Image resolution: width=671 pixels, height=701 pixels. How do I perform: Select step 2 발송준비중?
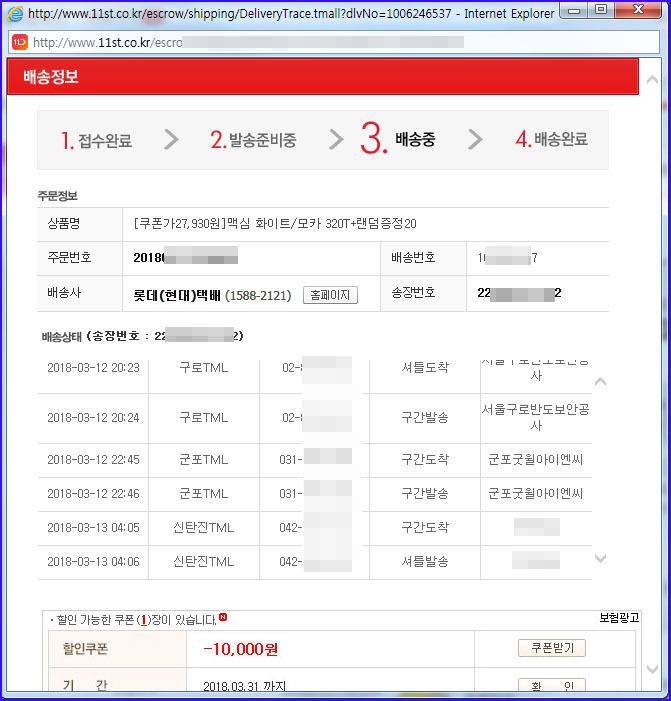pos(253,140)
